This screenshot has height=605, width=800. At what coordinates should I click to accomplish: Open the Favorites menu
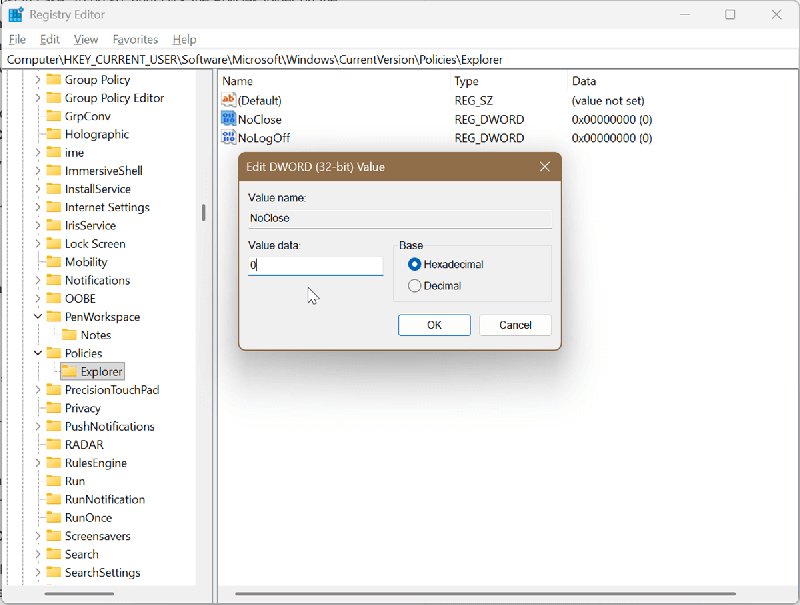135,39
